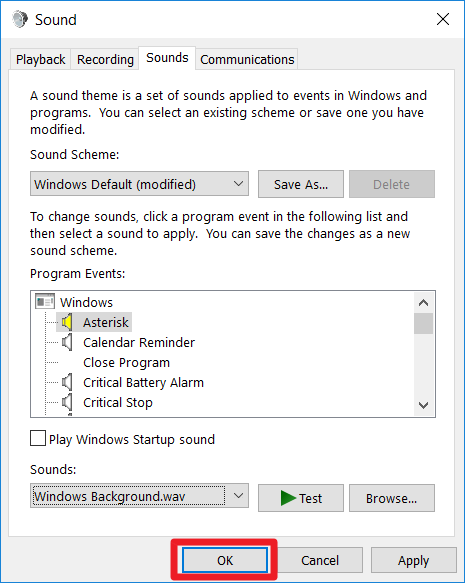Click the speaker icon next to Calendar Reminder

[67, 342]
